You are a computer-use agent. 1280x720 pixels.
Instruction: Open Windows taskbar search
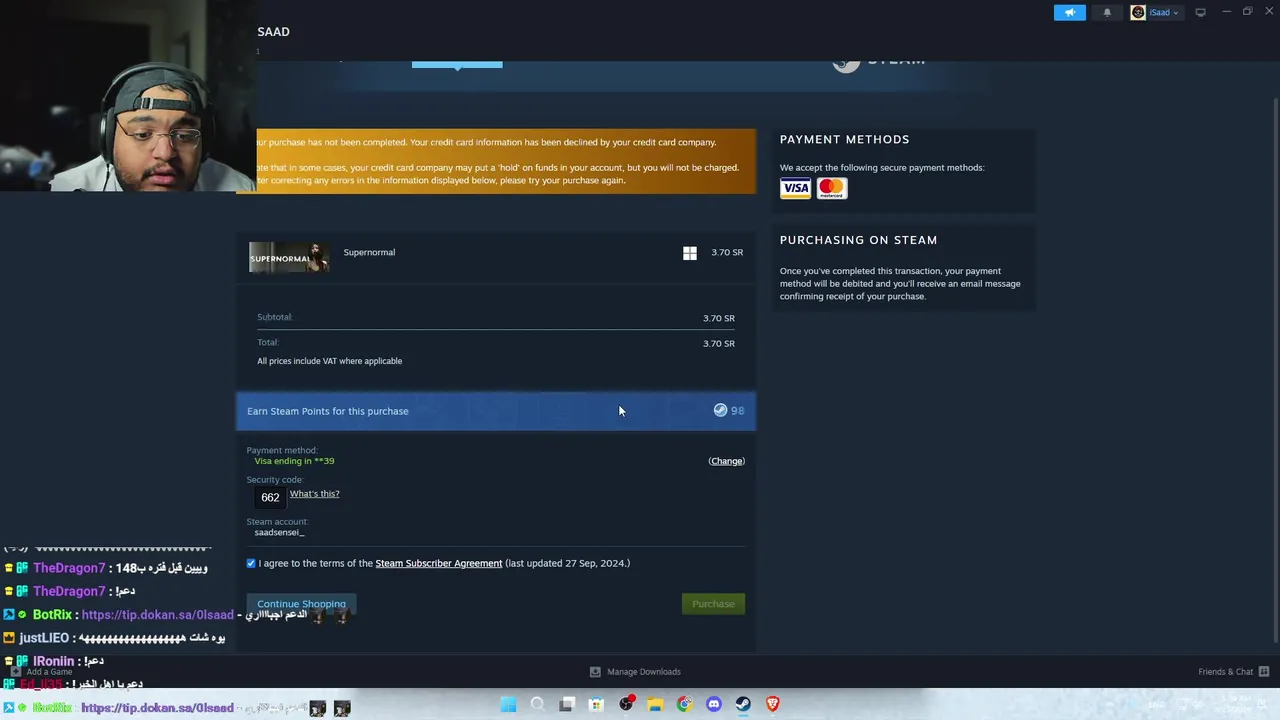[x=537, y=705]
